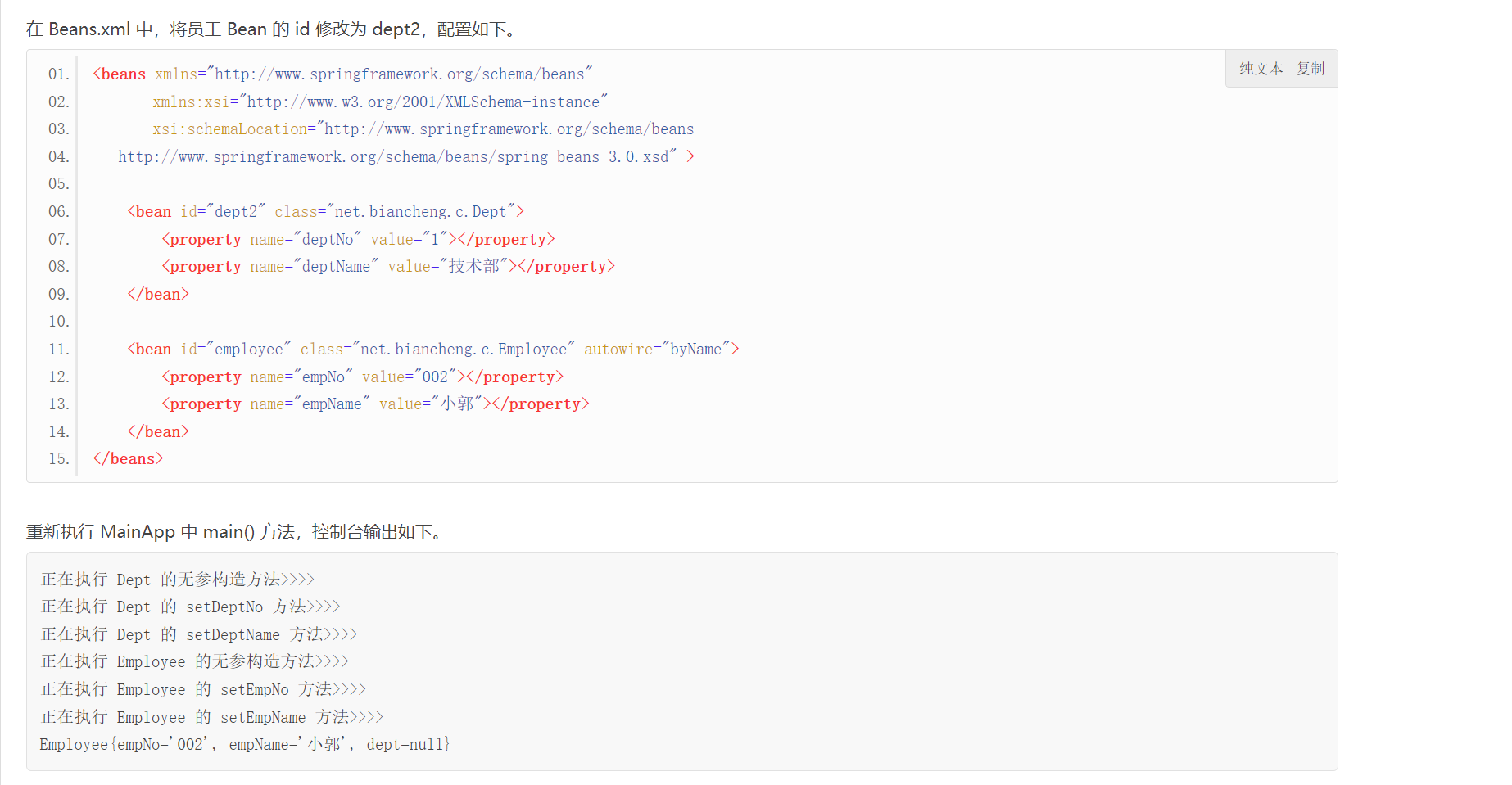The height and width of the screenshot is (785, 1512).
Task: Click the xmlns:xsi attribute line
Action: coord(379,102)
